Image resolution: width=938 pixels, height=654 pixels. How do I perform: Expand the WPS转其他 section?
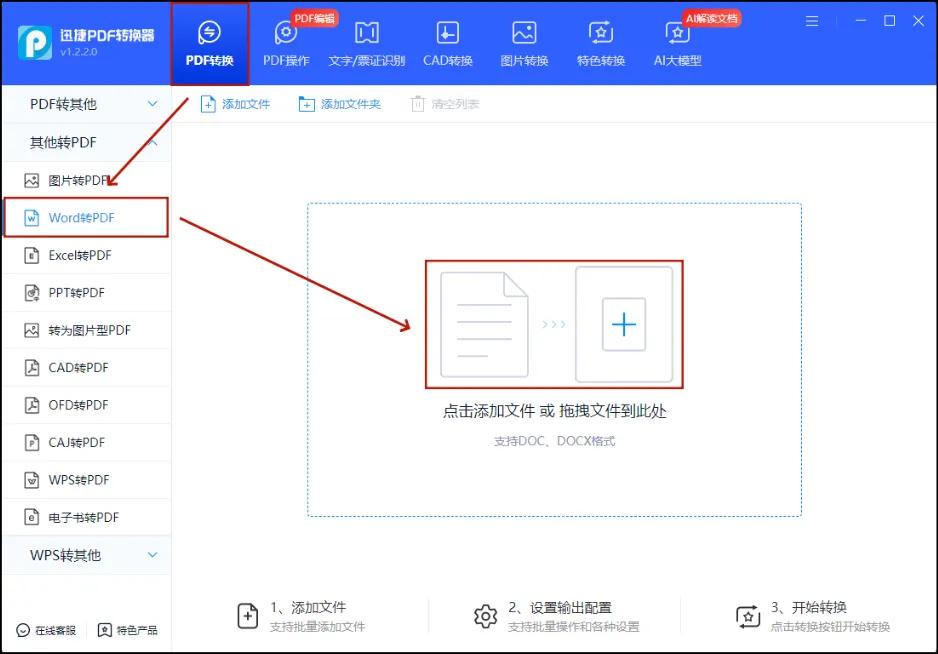tap(87, 555)
